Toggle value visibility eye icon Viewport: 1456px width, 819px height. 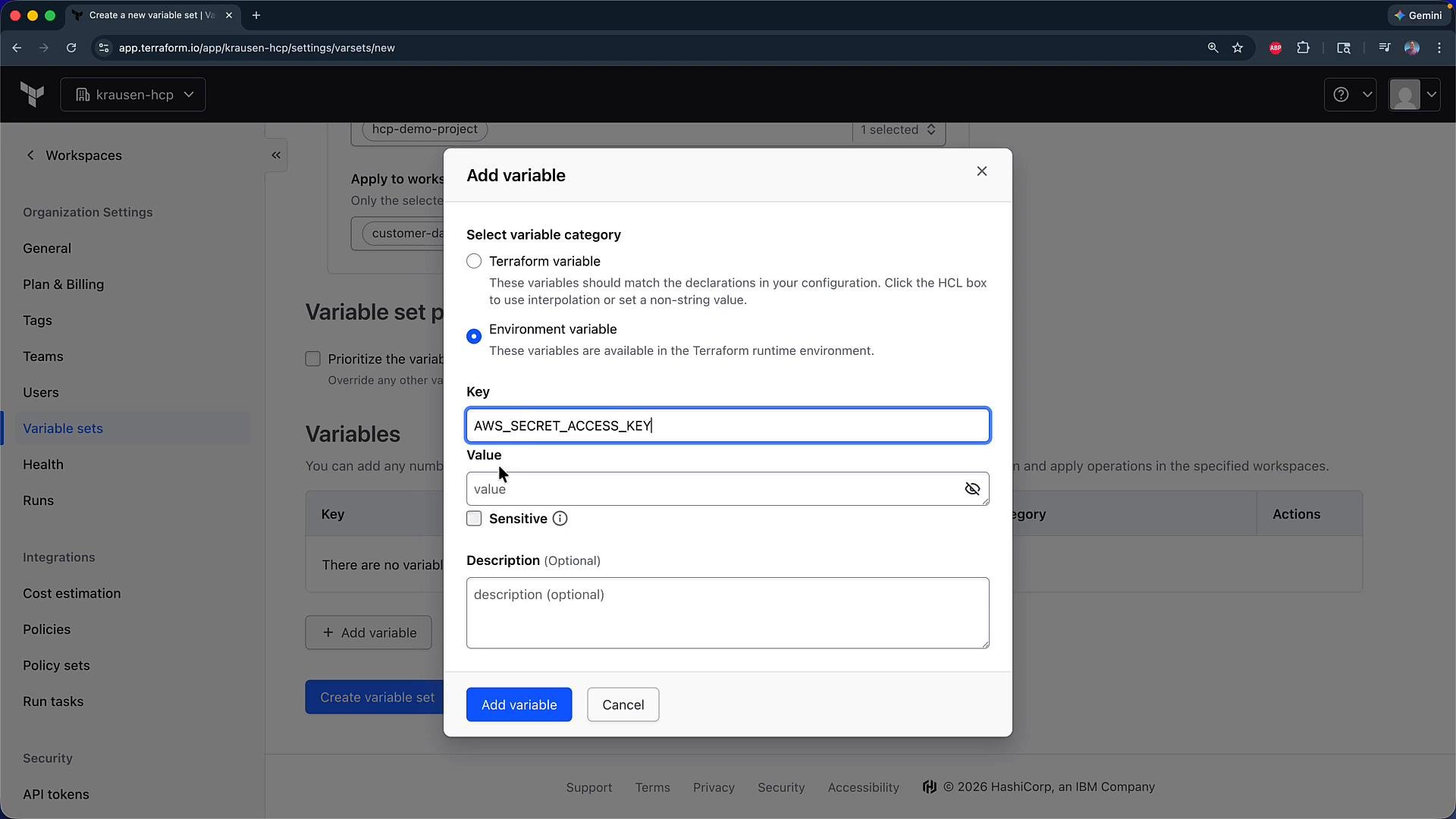(972, 489)
